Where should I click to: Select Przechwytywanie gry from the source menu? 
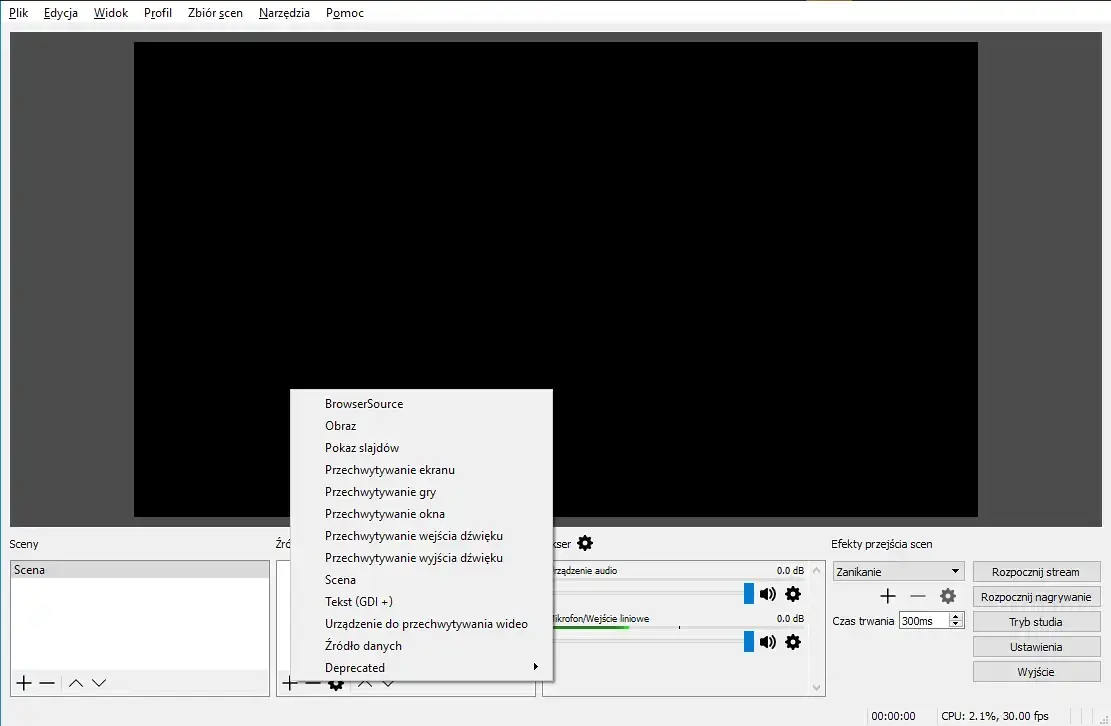pyautogui.click(x=380, y=491)
